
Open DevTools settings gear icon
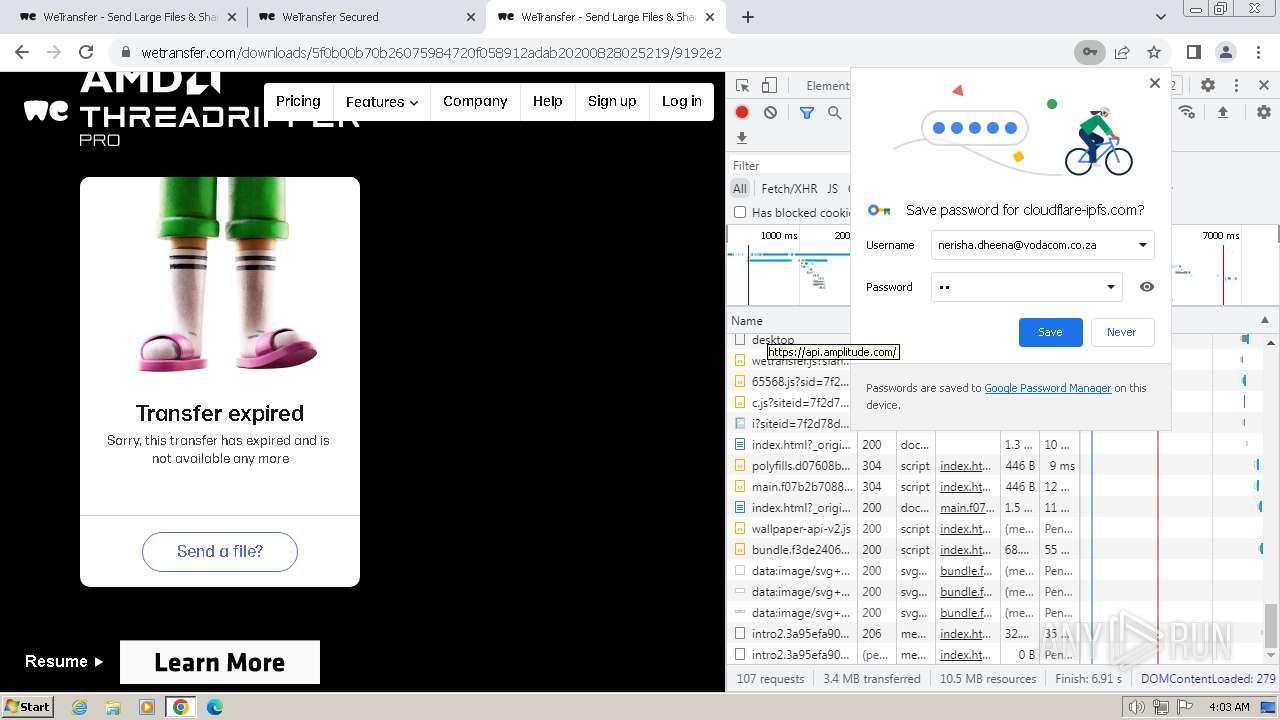(1208, 86)
